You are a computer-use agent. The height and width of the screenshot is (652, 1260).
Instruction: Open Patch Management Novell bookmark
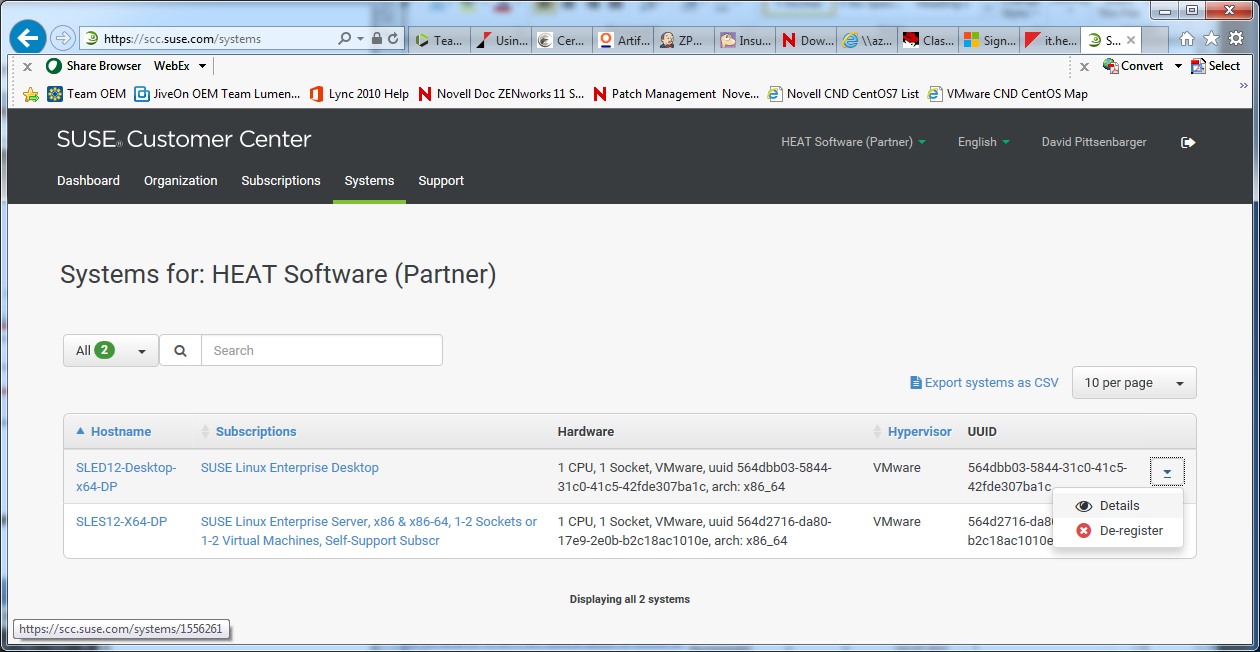(x=676, y=94)
